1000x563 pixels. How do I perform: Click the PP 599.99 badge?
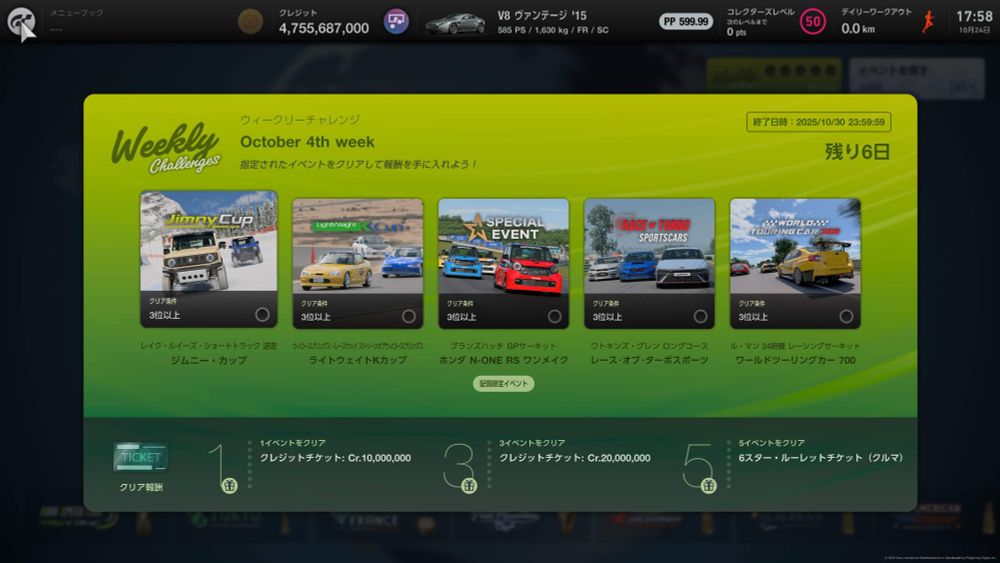click(x=686, y=22)
